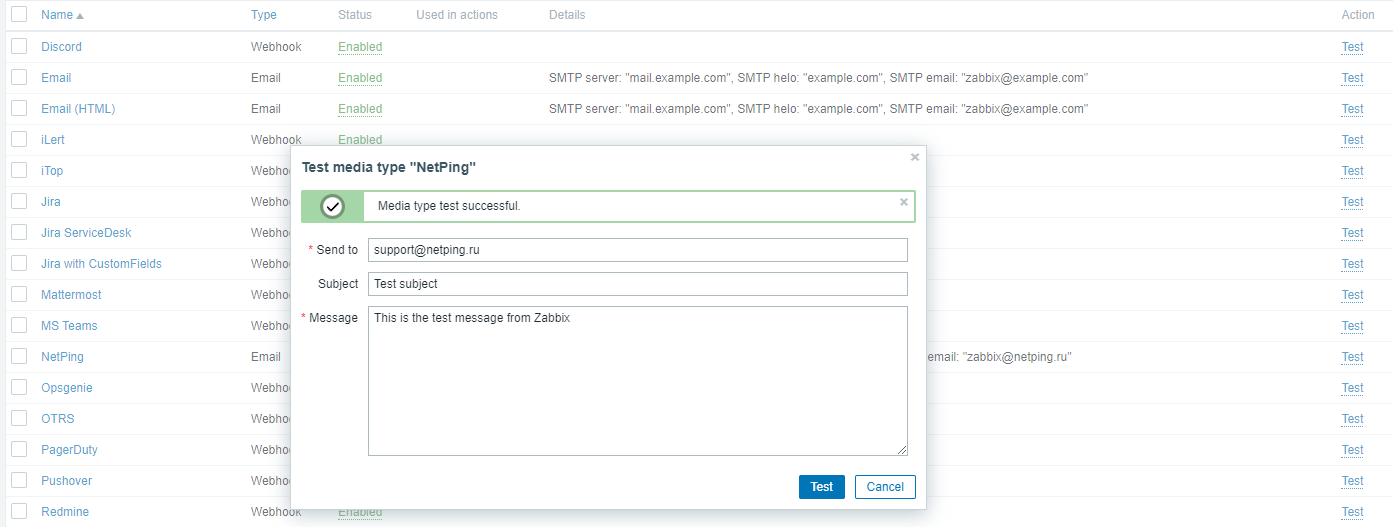
Task: Close the Test media type dialog
Action: [914, 157]
